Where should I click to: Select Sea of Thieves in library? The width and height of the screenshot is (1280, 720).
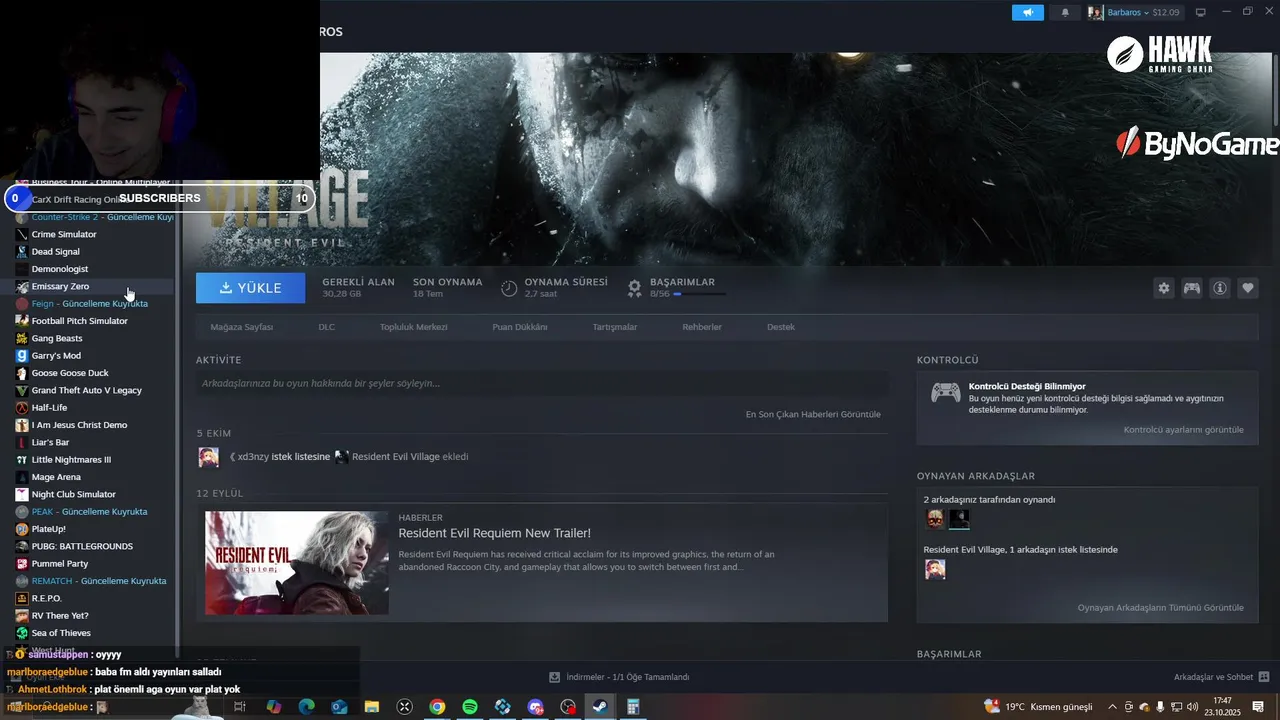click(61, 633)
